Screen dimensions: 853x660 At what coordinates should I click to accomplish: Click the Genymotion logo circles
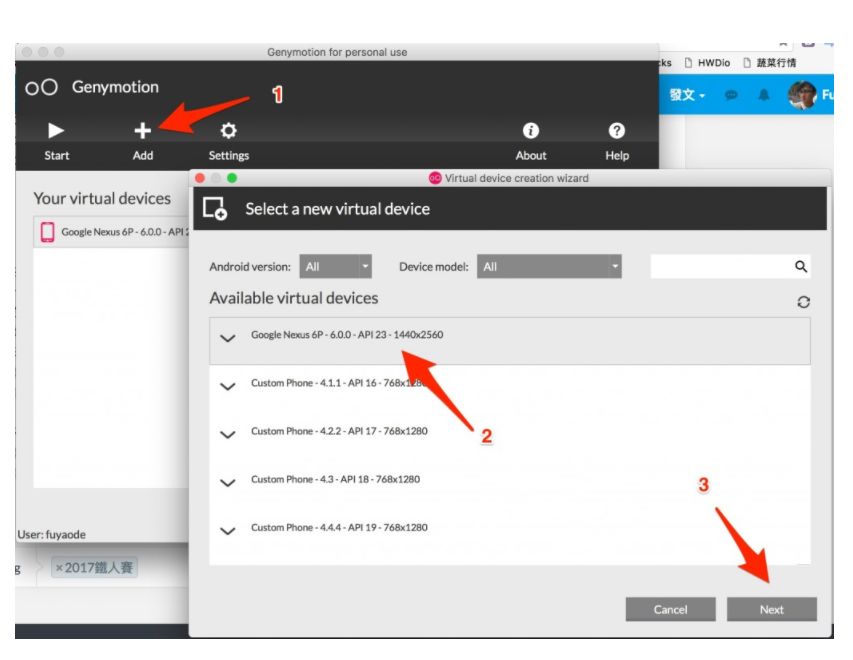[41, 87]
